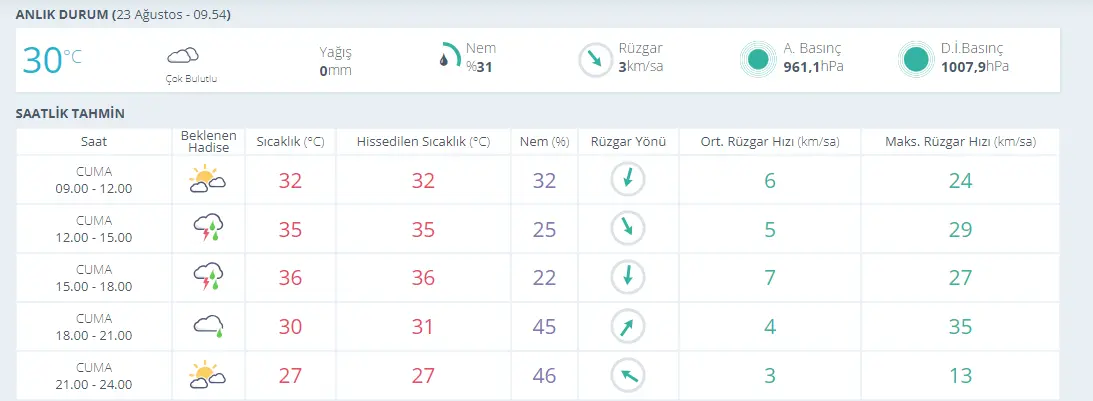Click wind direction arrow for 21.00 - 24.00

click(x=628, y=375)
